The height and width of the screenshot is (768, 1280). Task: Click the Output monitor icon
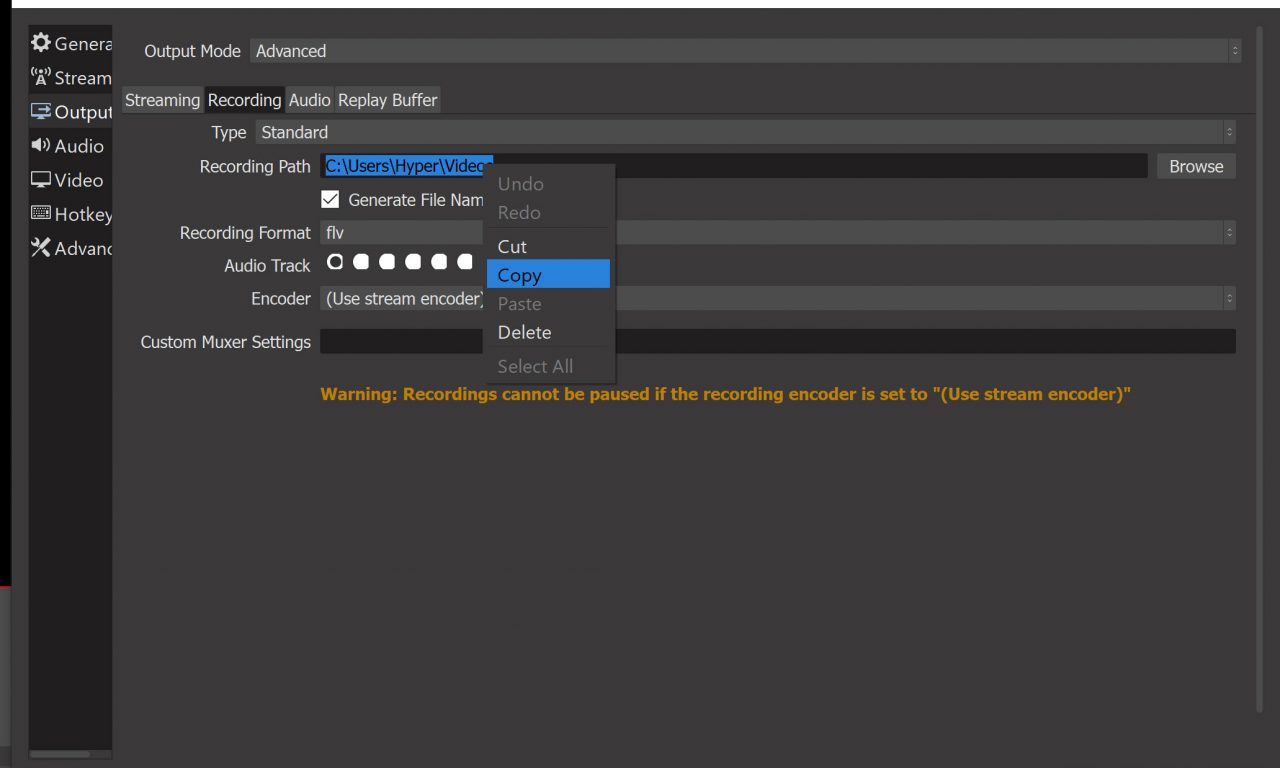point(41,112)
